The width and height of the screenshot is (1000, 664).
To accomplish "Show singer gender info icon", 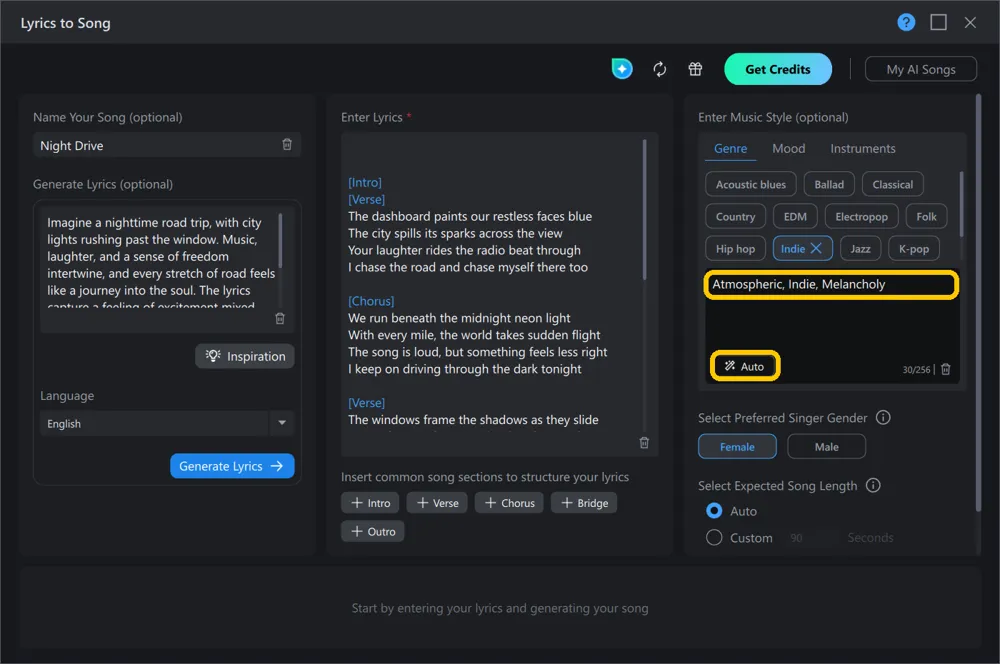I will pos(883,418).
